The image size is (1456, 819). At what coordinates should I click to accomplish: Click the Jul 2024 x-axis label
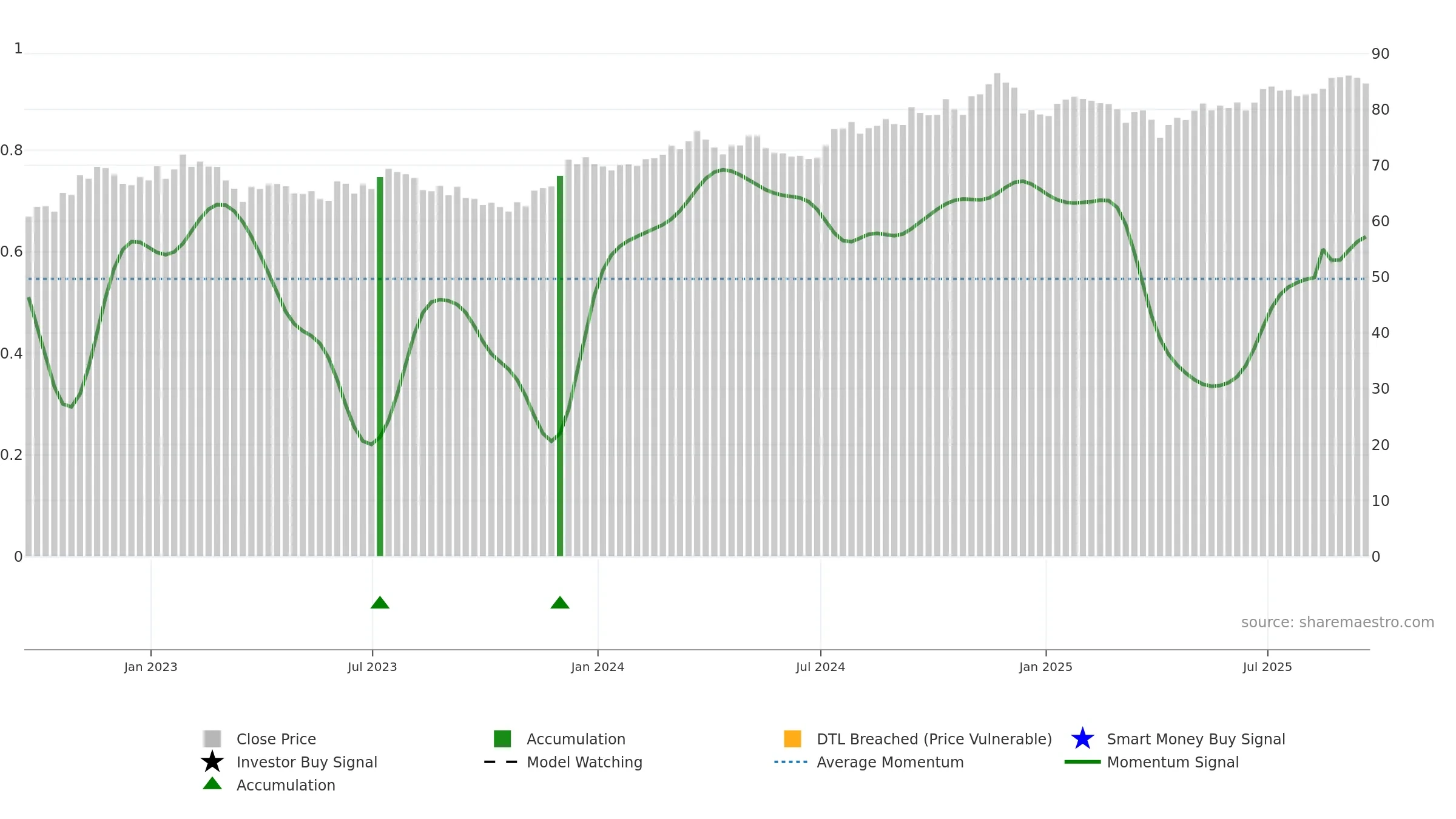pos(820,667)
